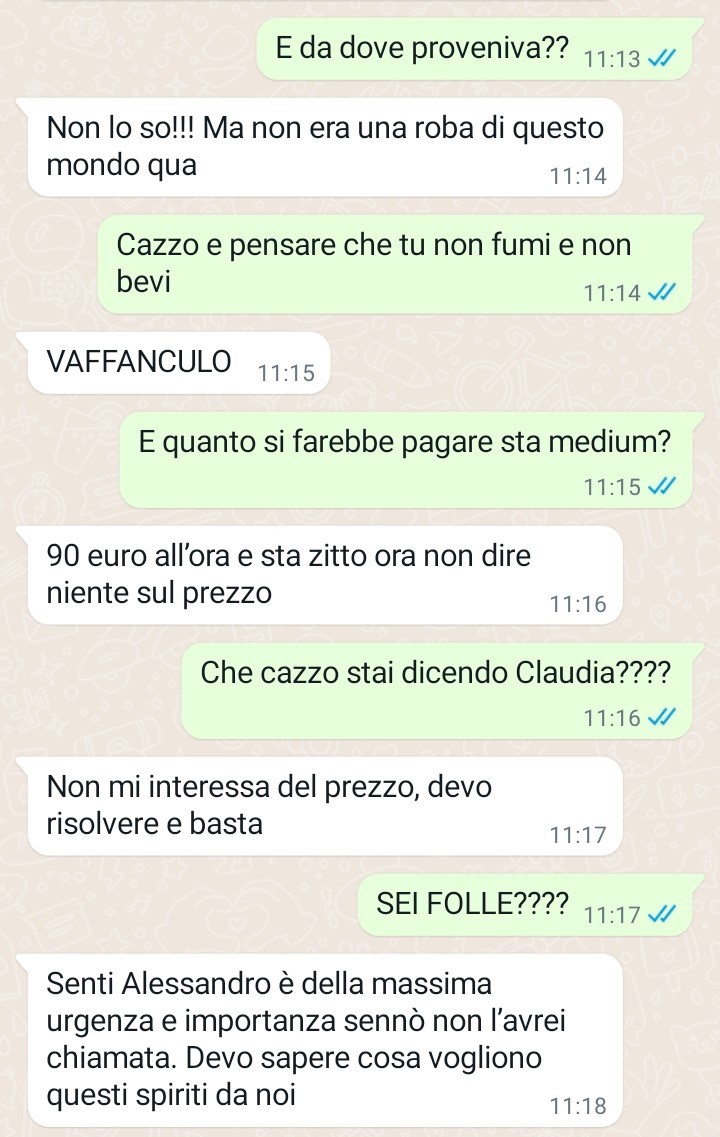Tap the 11:15 timestamp beside VAFFANCULO
Image resolution: width=720 pixels, height=1137 pixels.
pyautogui.click(x=286, y=373)
